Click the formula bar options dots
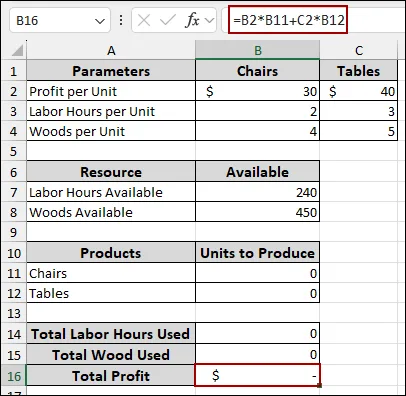This screenshot has height=396, width=406. tap(121, 20)
